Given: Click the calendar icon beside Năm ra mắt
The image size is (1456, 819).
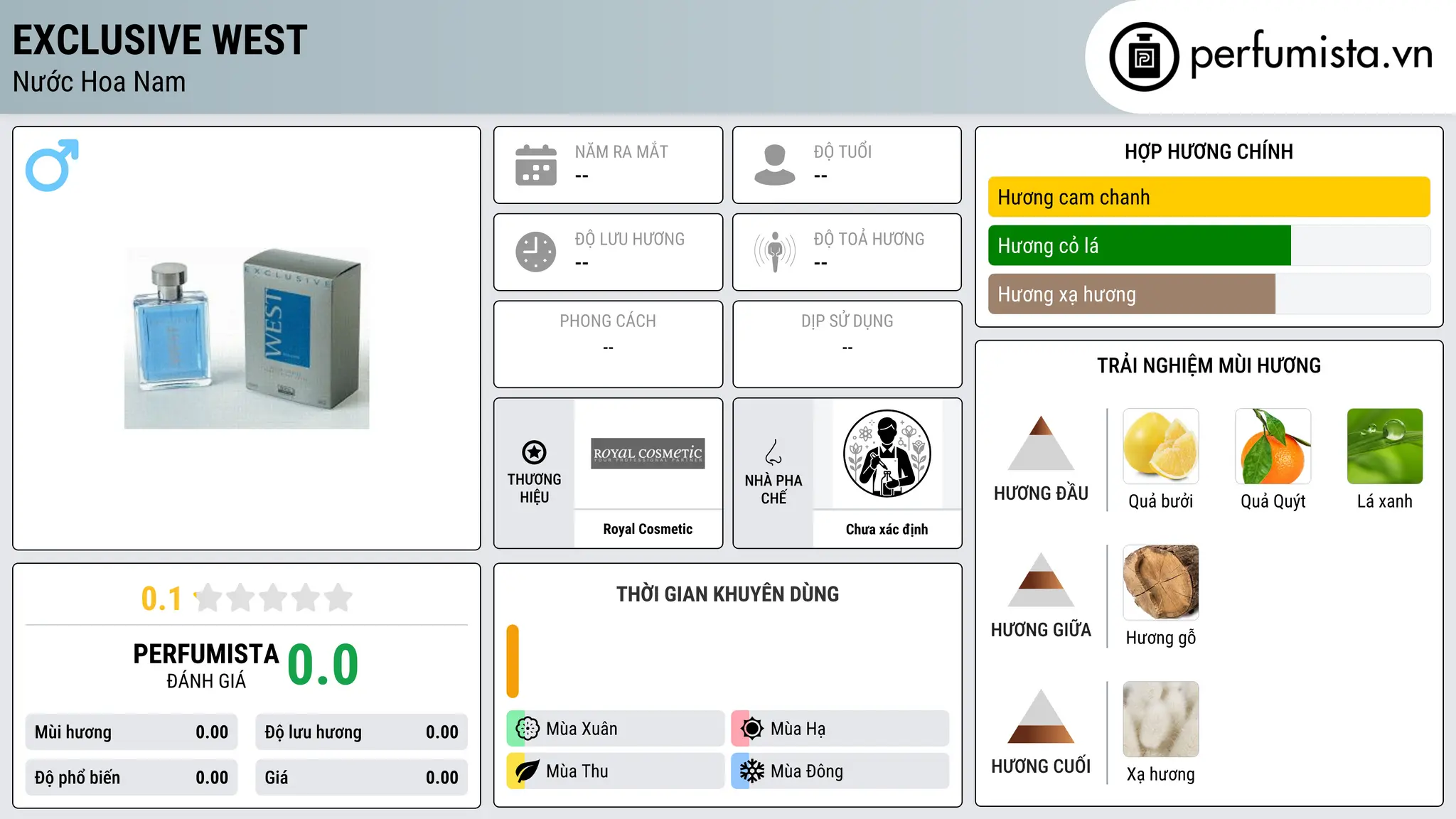Looking at the screenshot, I should tap(536, 165).
